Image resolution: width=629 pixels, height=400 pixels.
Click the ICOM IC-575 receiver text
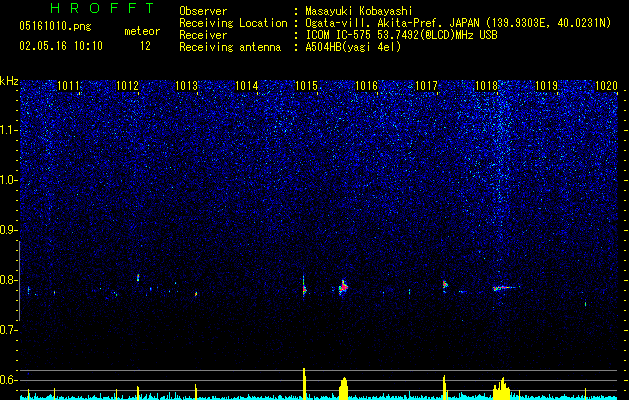point(401,35)
